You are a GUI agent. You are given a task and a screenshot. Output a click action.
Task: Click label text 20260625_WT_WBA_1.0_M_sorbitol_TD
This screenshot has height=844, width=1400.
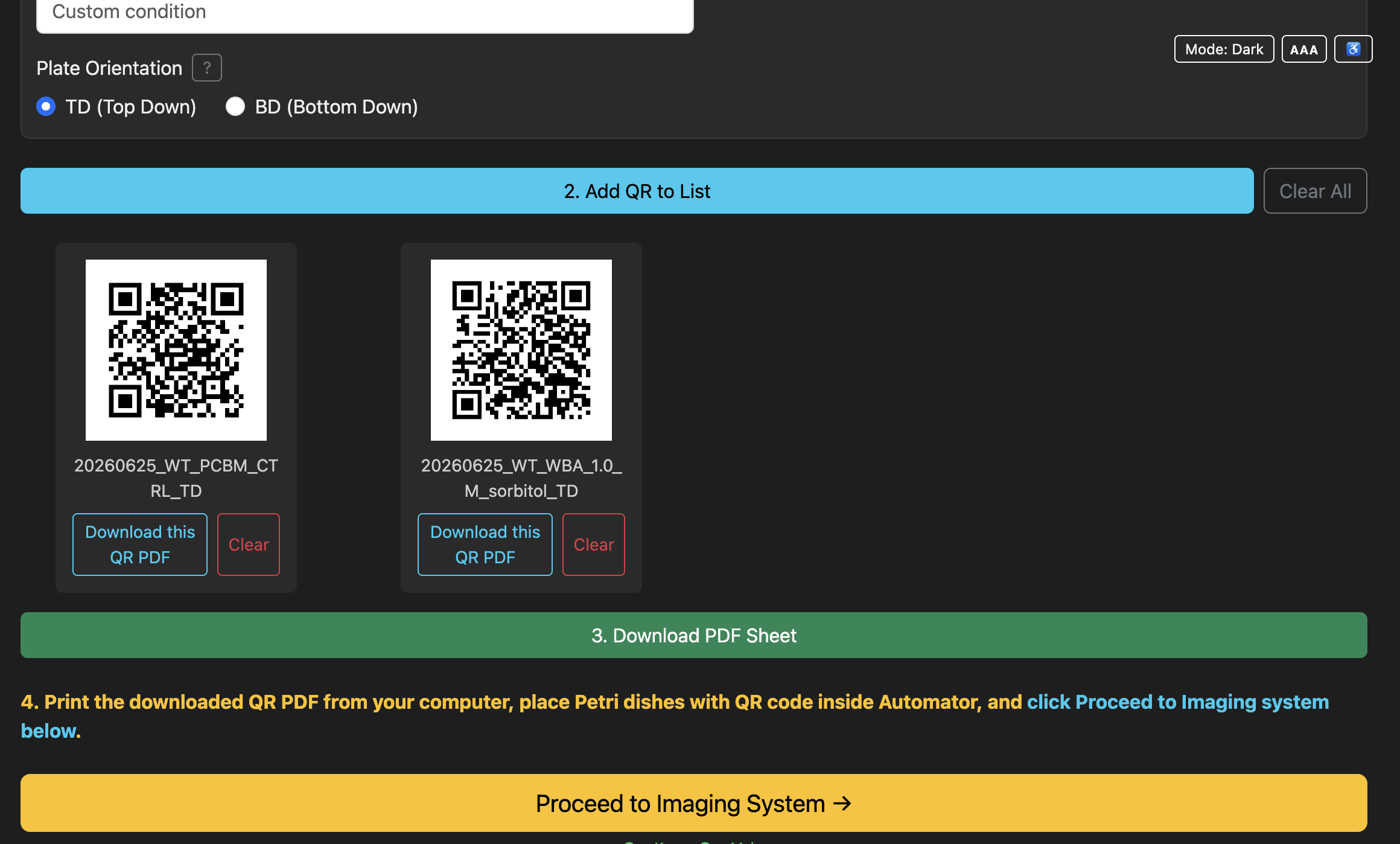pyautogui.click(x=521, y=478)
